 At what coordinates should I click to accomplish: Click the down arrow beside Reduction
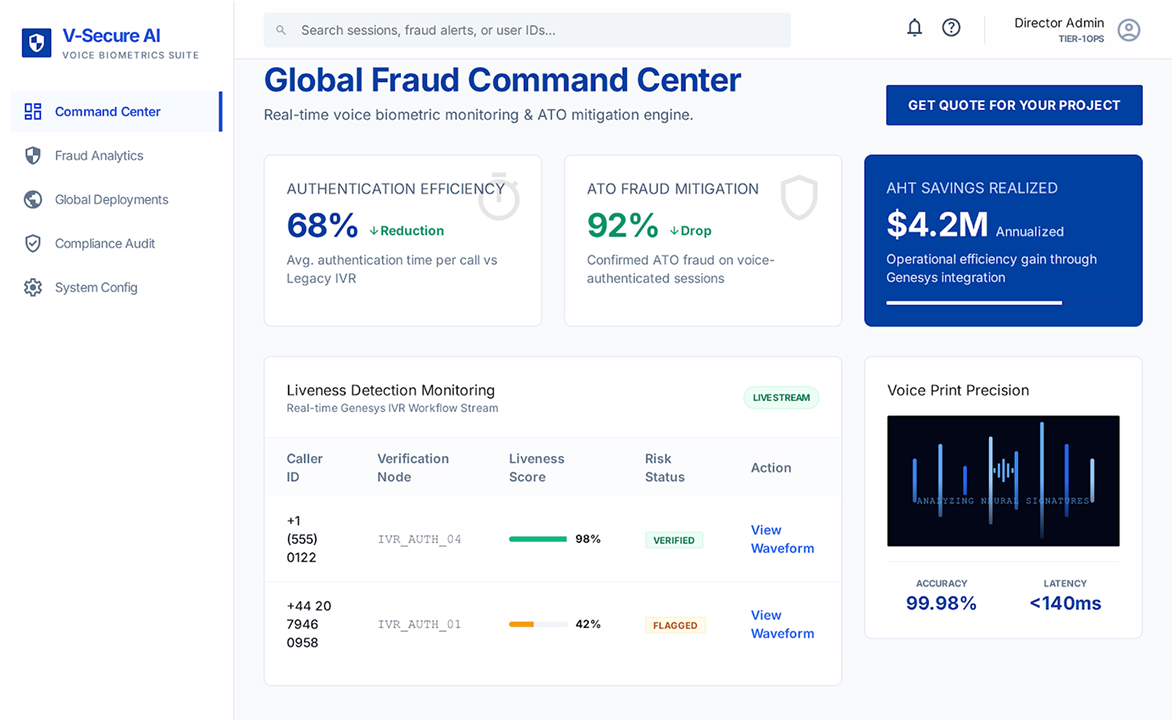[374, 231]
